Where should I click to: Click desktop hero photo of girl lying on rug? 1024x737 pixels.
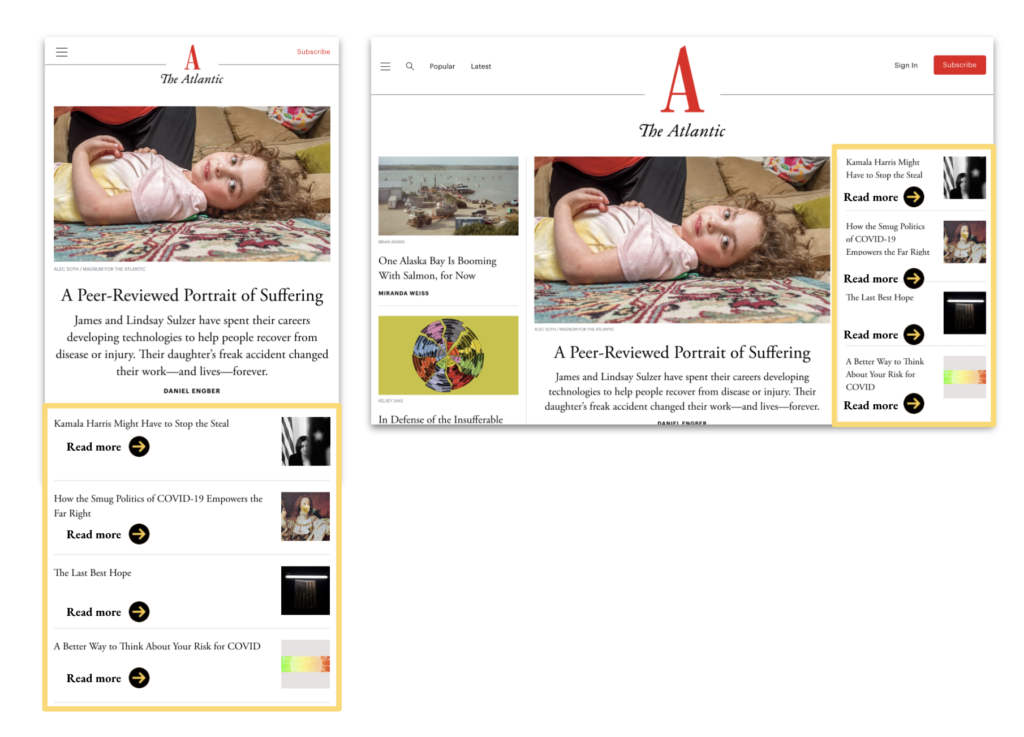pos(682,240)
